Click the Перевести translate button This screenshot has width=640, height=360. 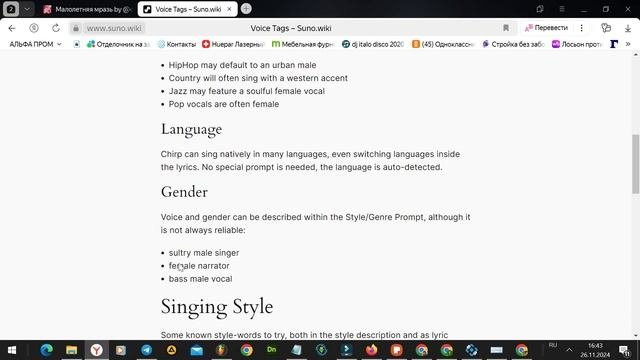pyautogui.click(x=547, y=28)
